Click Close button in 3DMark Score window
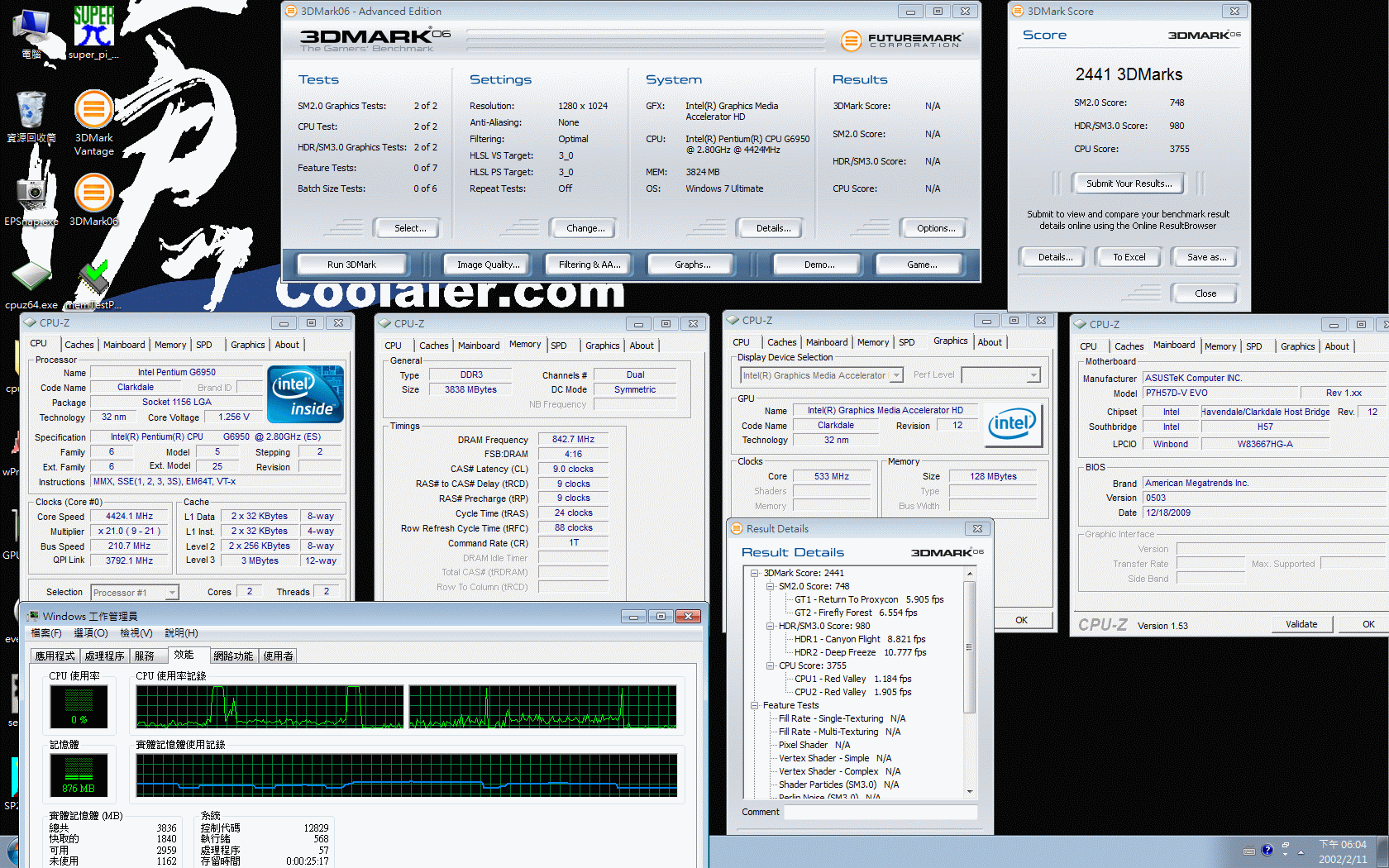Image resolution: width=1389 pixels, height=868 pixels. [1205, 293]
